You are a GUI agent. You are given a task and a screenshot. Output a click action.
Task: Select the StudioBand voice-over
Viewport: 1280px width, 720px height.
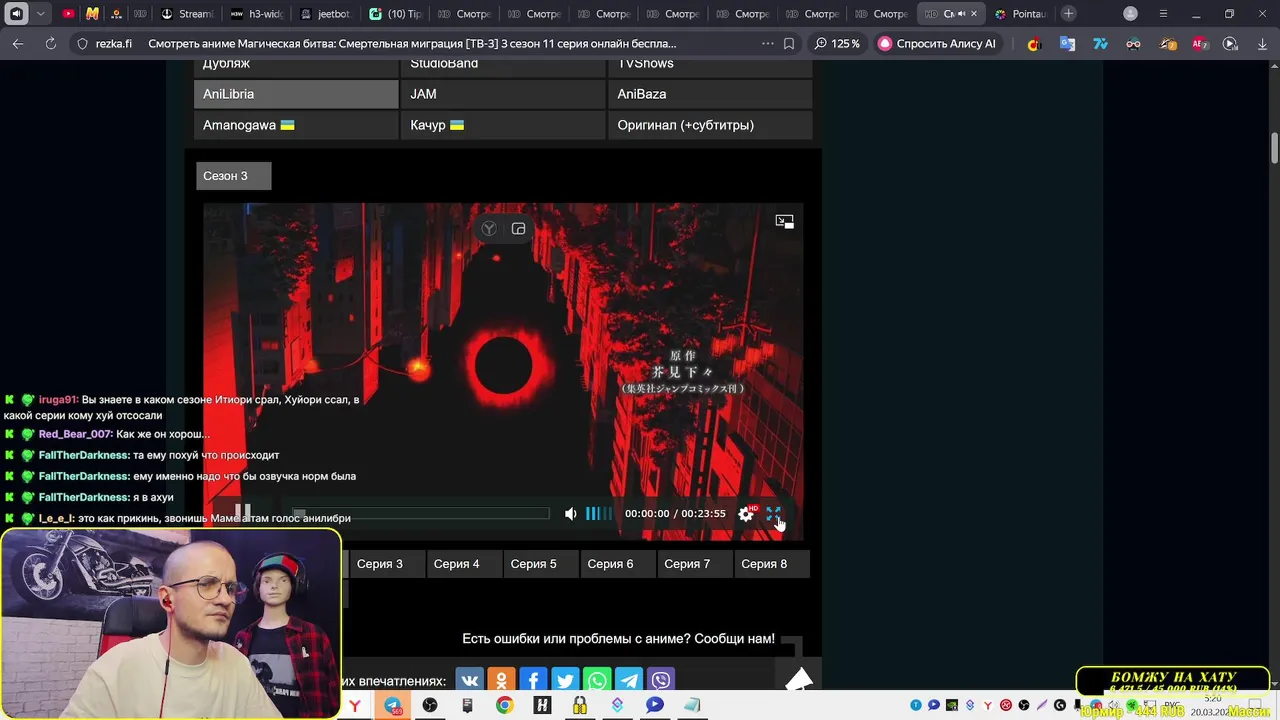point(503,67)
